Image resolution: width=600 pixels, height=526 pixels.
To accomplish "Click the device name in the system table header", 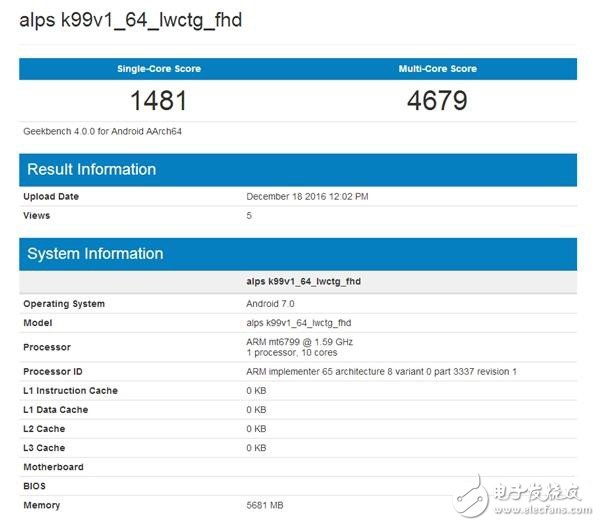I will coord(304,282).
